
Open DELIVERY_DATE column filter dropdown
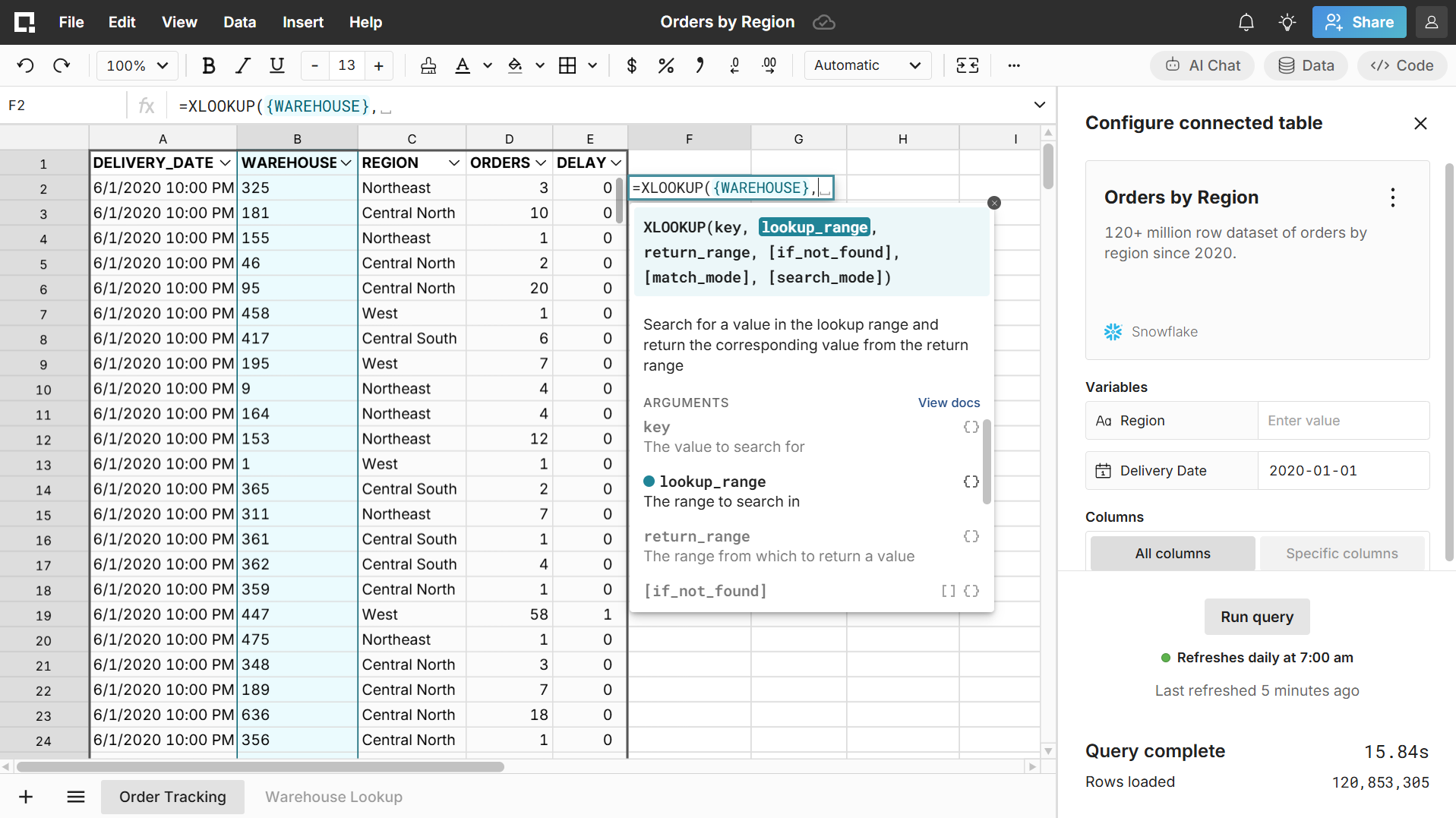pyautogui.click(x=225, y=163)
